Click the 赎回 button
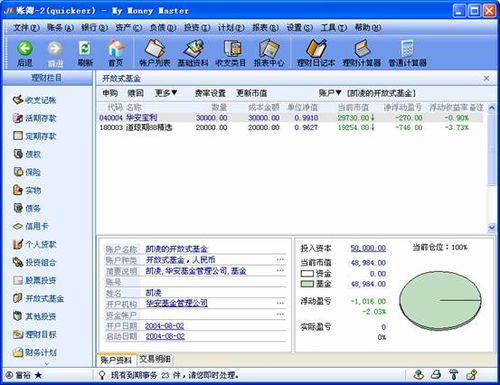 (136, 93)
